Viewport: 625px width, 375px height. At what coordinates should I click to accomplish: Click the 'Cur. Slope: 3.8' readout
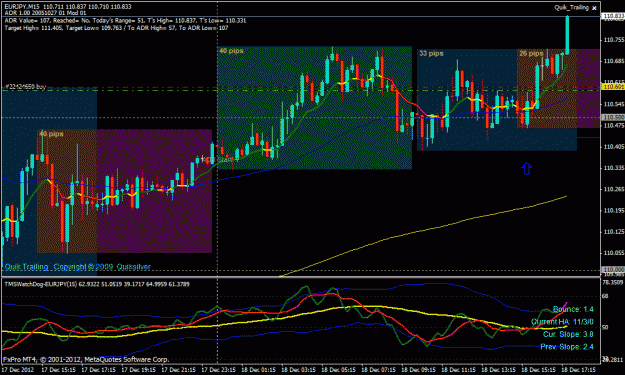point(568,334)
